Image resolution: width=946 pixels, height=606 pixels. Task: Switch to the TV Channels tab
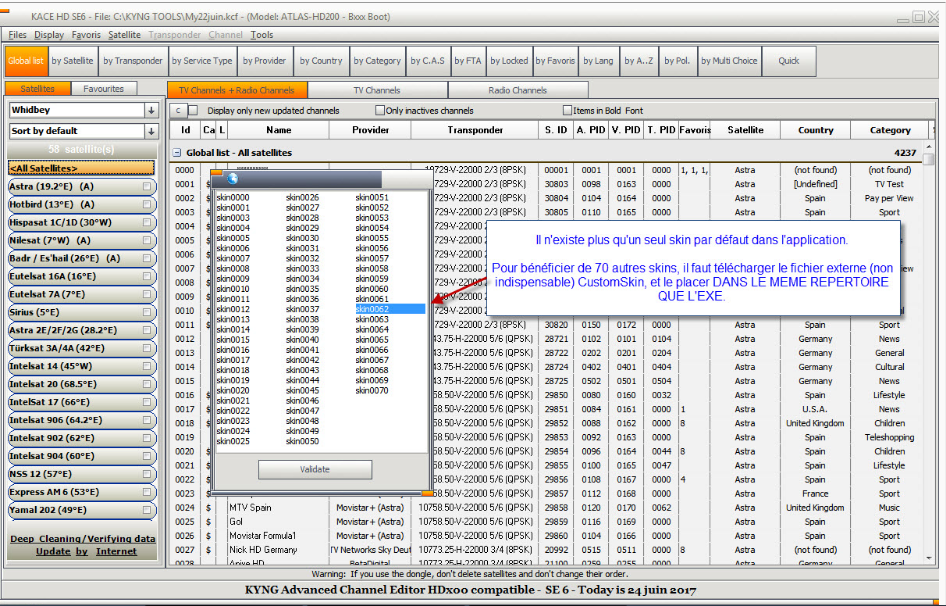point(377,90)
